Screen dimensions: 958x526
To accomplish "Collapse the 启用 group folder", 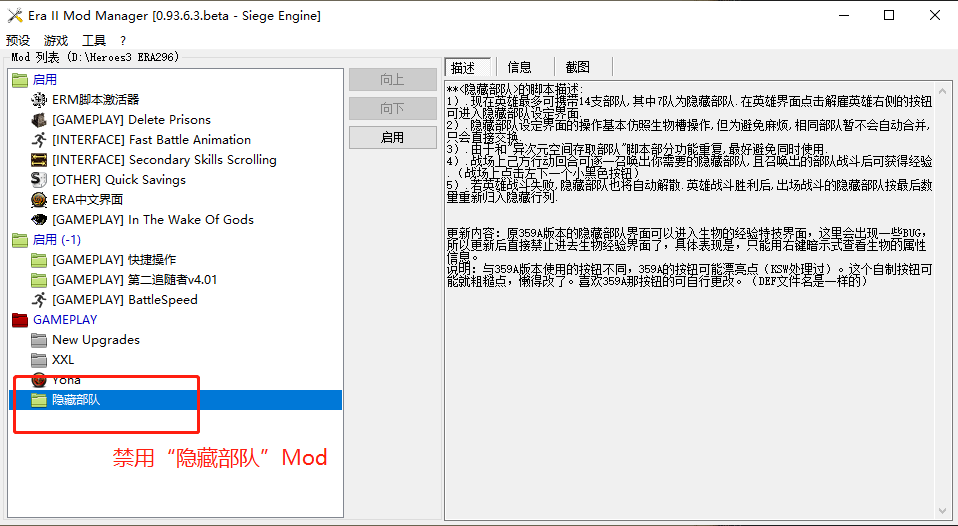I will pyautogui.click(x=20, y=80).
